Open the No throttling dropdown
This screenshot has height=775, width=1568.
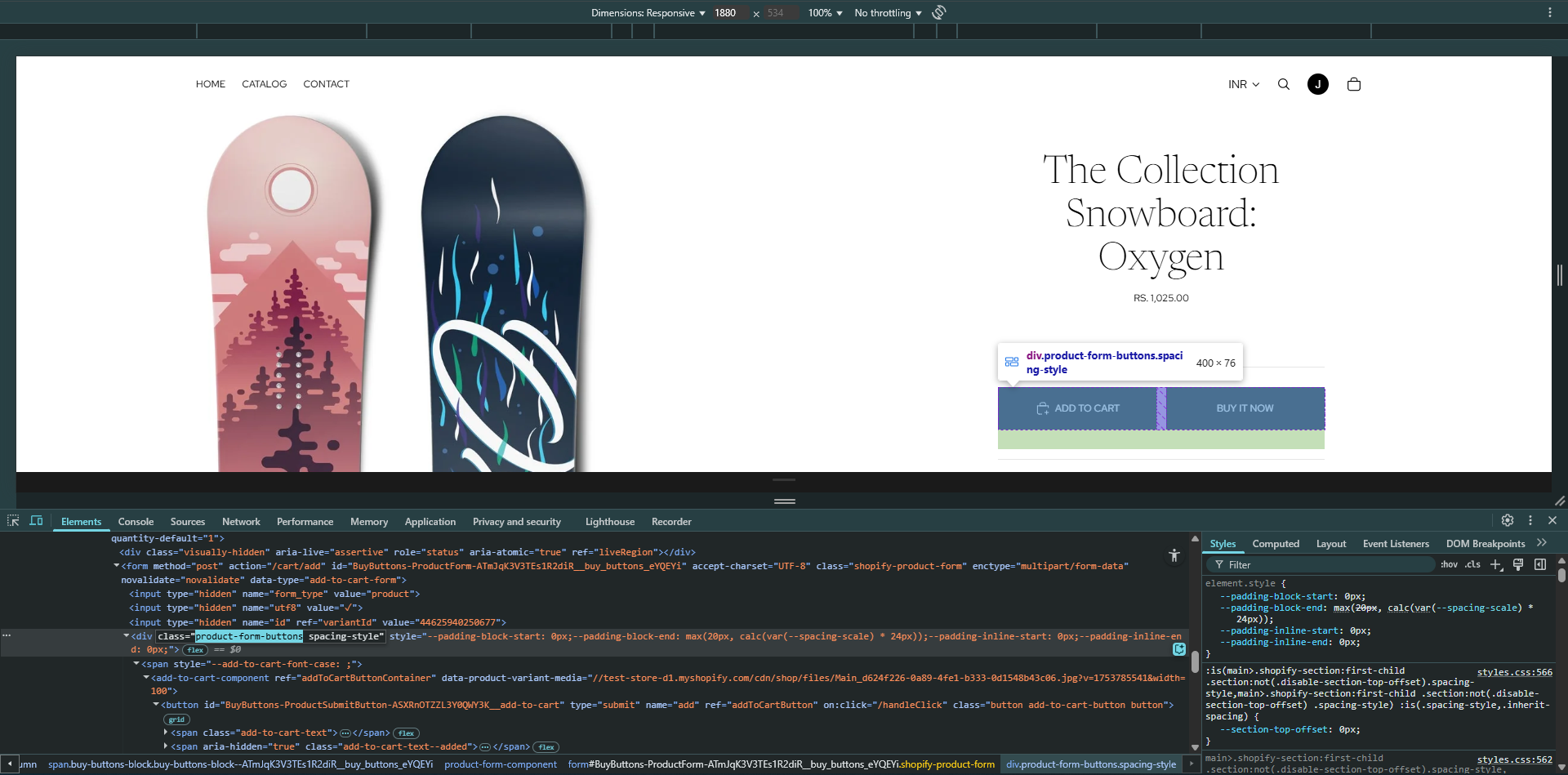(888, 13)
